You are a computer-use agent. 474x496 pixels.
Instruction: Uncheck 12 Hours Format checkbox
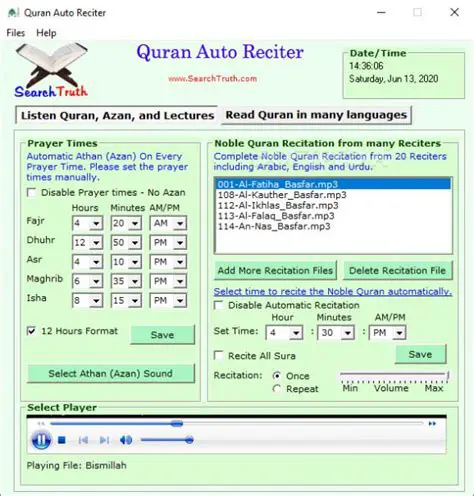tap(31, 331)
